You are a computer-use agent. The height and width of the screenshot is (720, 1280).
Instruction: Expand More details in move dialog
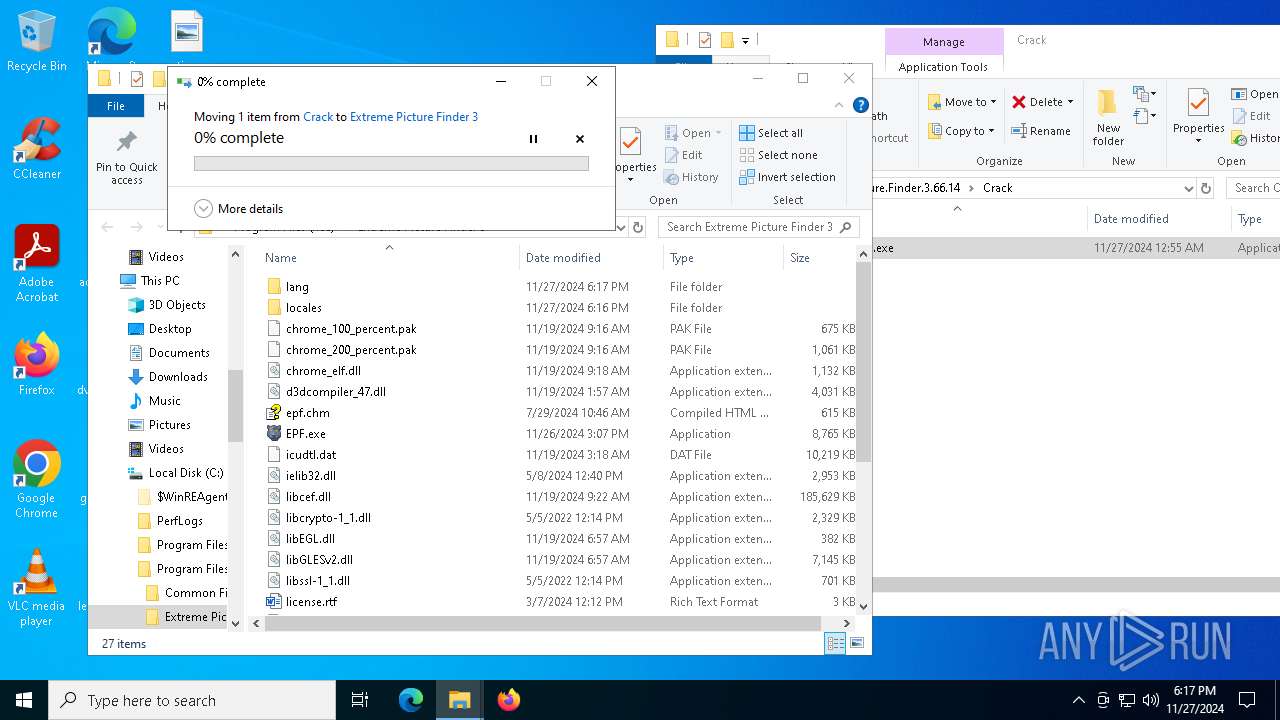click(x=238, y=209)
